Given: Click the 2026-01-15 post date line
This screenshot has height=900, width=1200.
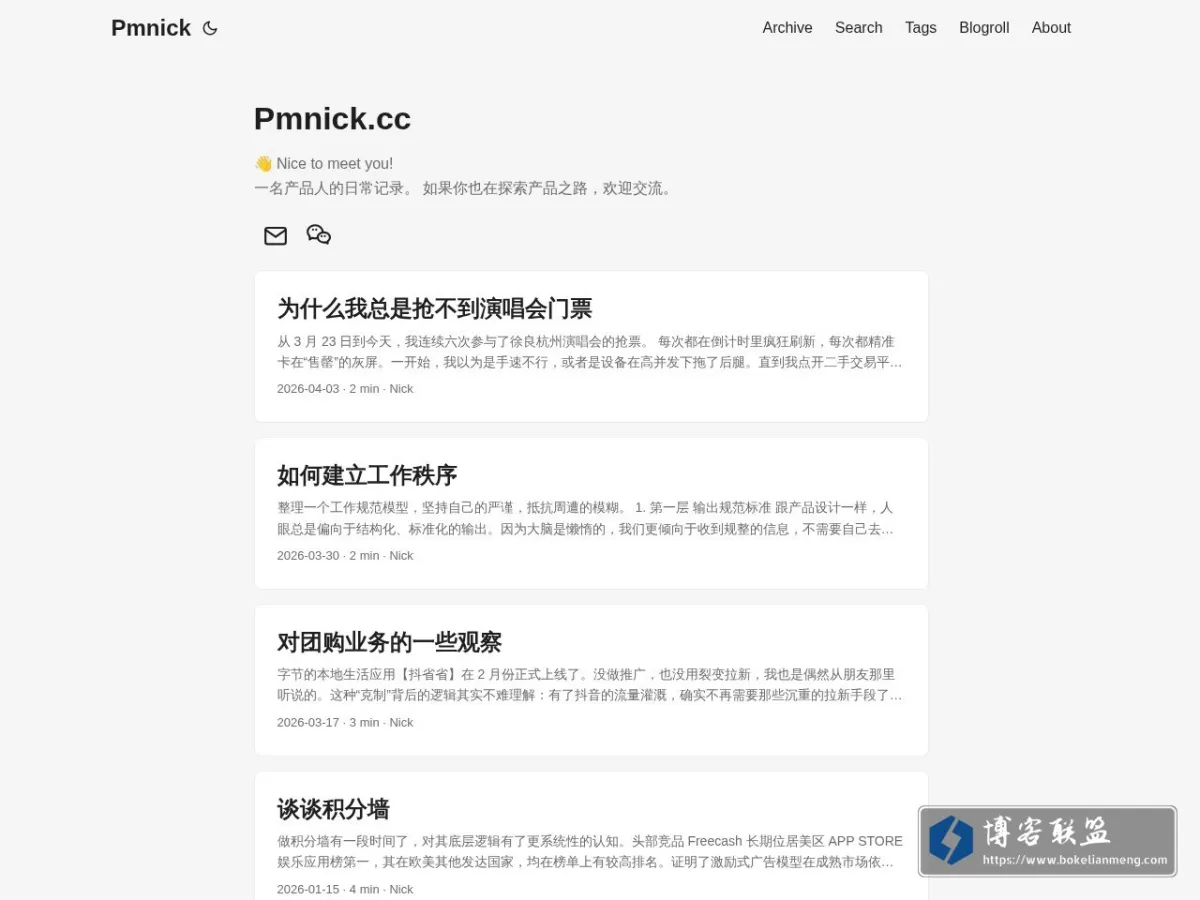Looking at the screenshot, I should tap(345, 889).
